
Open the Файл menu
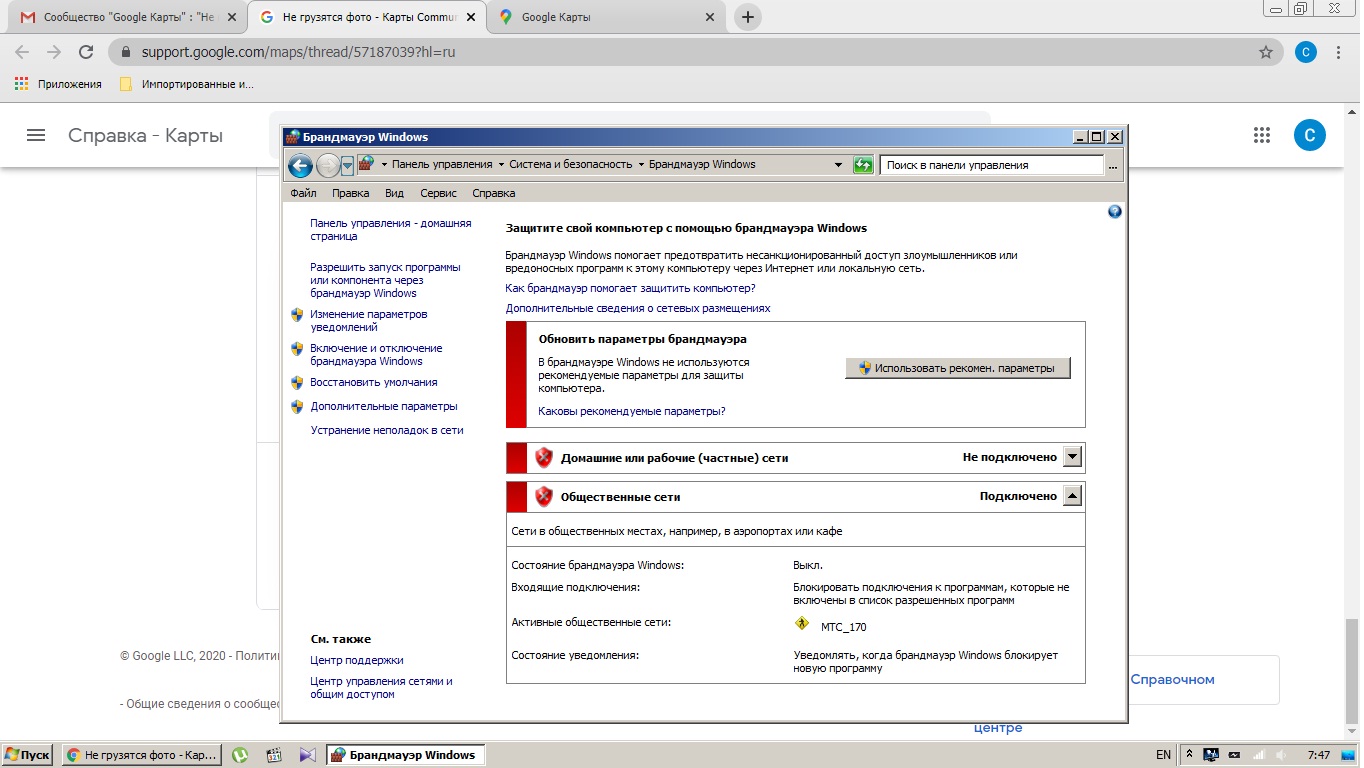(303, 193)
